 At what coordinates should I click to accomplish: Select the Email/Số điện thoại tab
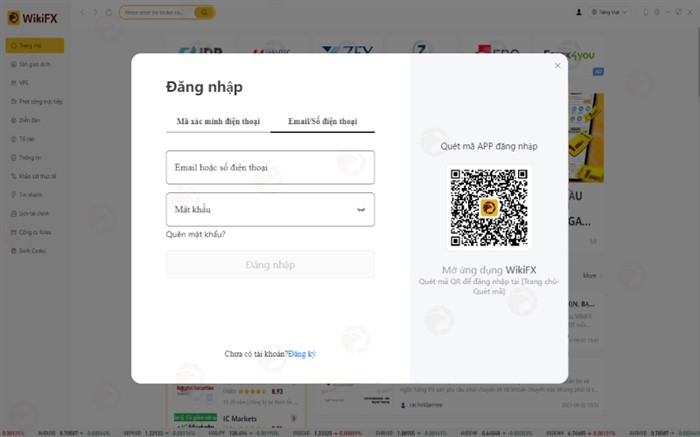[322, 121]
